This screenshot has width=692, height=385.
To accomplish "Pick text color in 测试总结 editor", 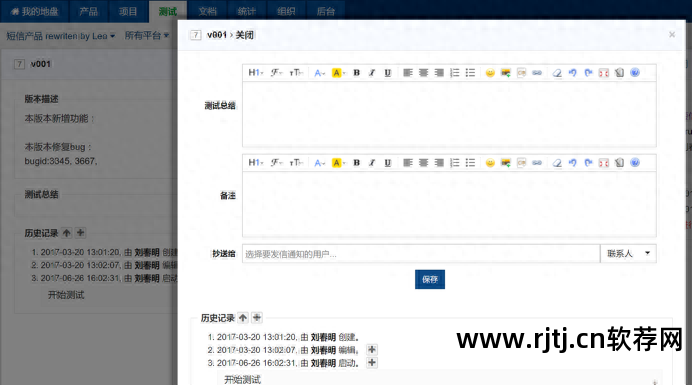I will (320, 73).
